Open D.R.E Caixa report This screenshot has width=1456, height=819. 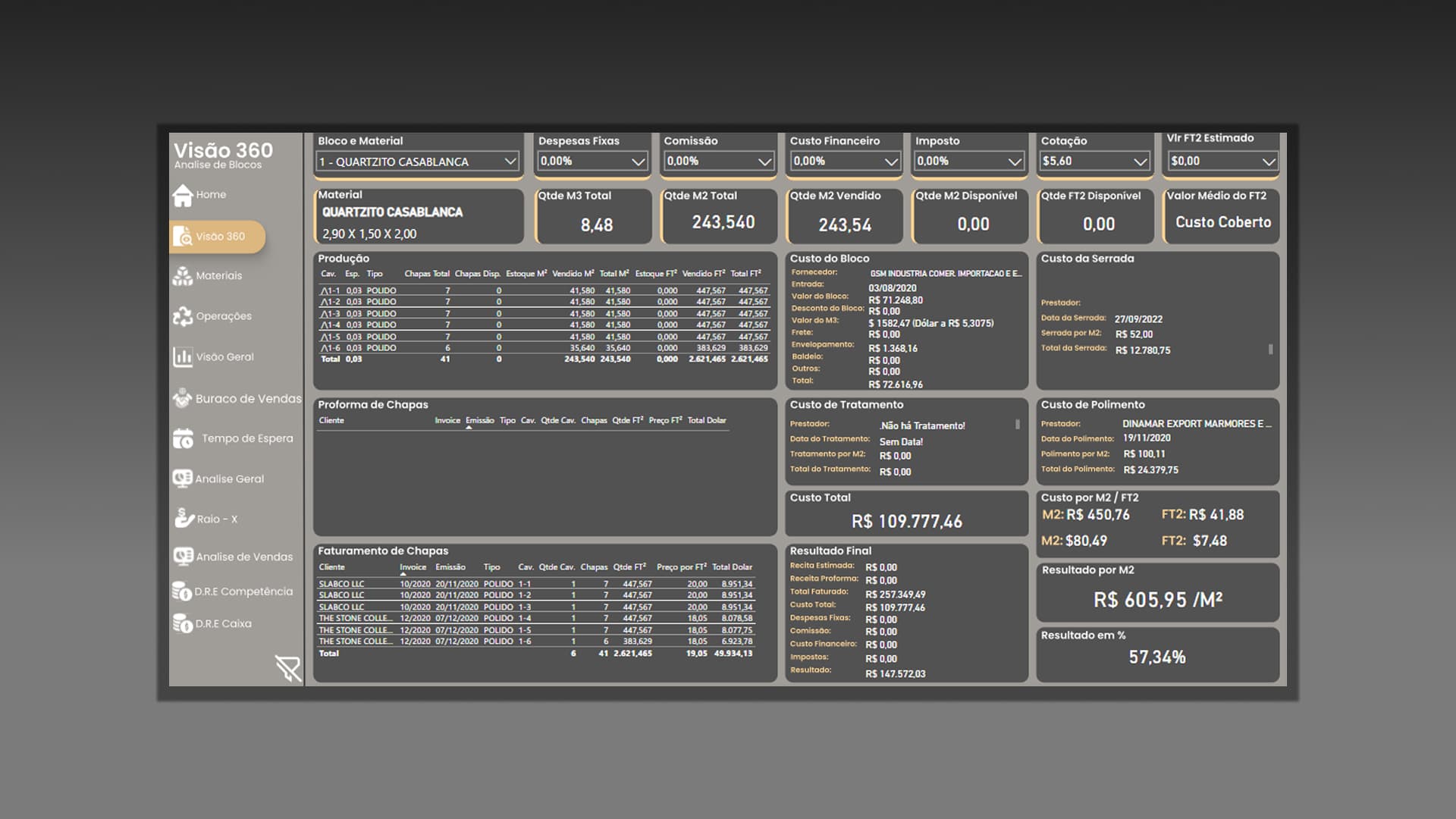223,623
